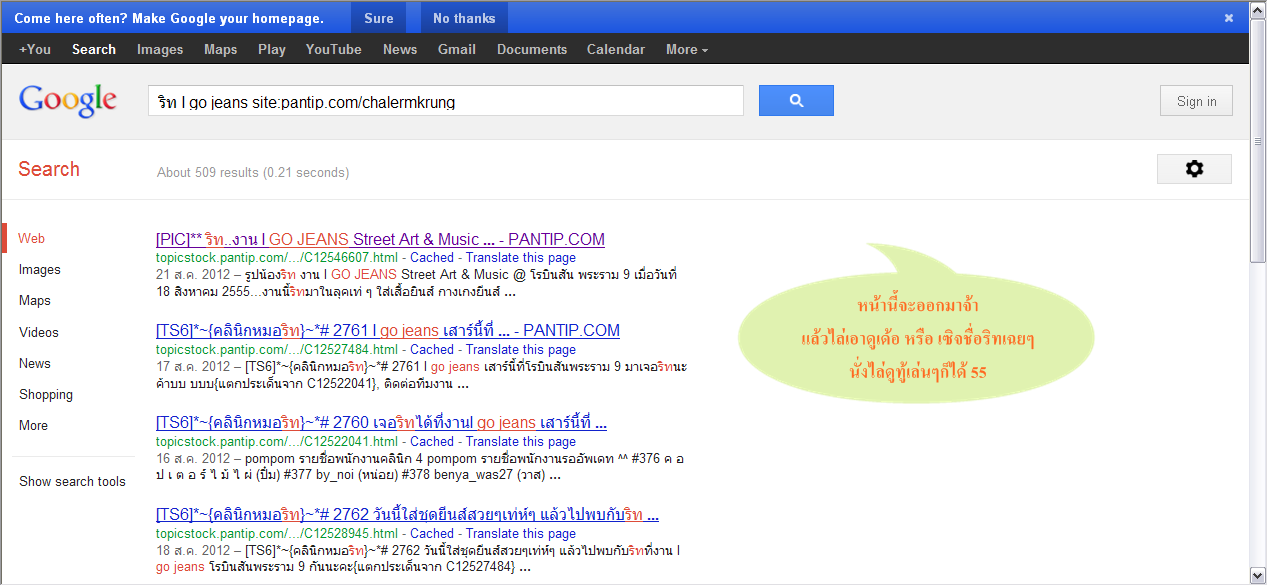
Task: Open Documents in the top bar
Action: point(532,49)
